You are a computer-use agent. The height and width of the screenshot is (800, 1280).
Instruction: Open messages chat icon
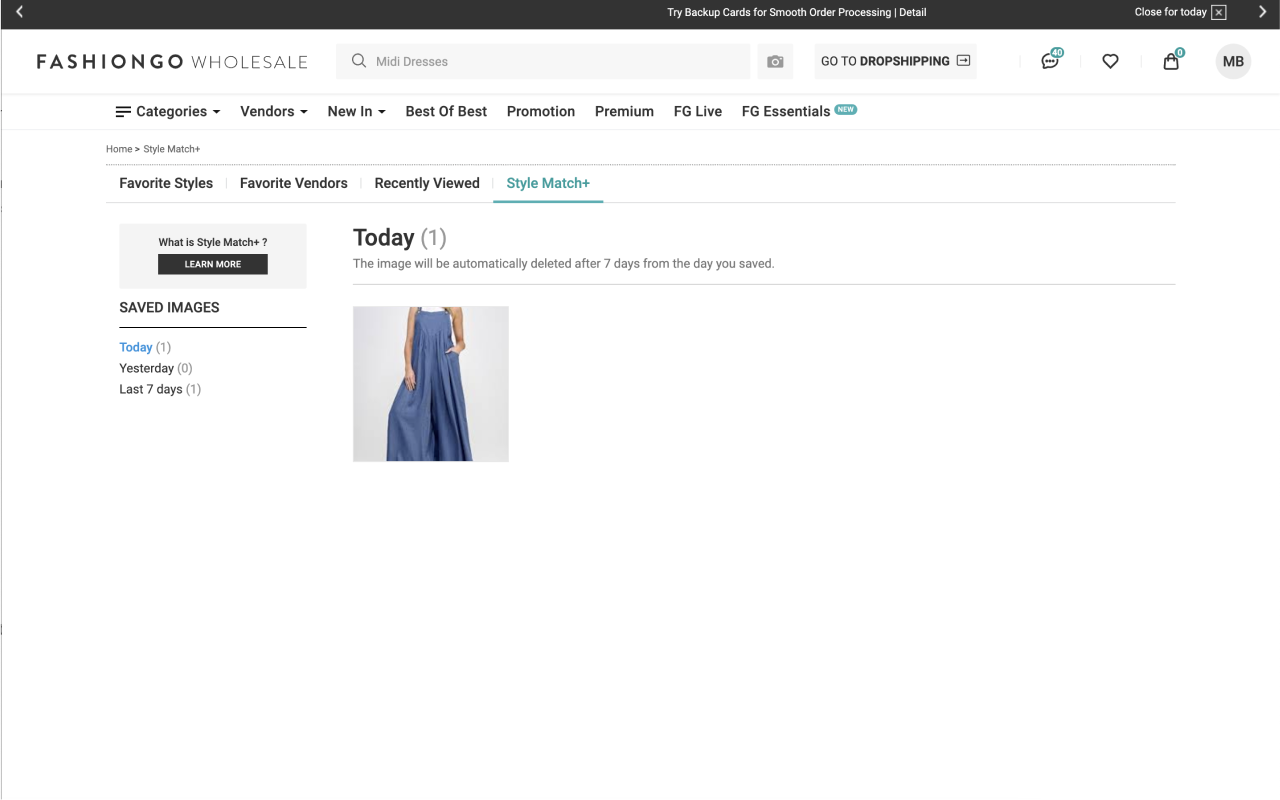1050,61
